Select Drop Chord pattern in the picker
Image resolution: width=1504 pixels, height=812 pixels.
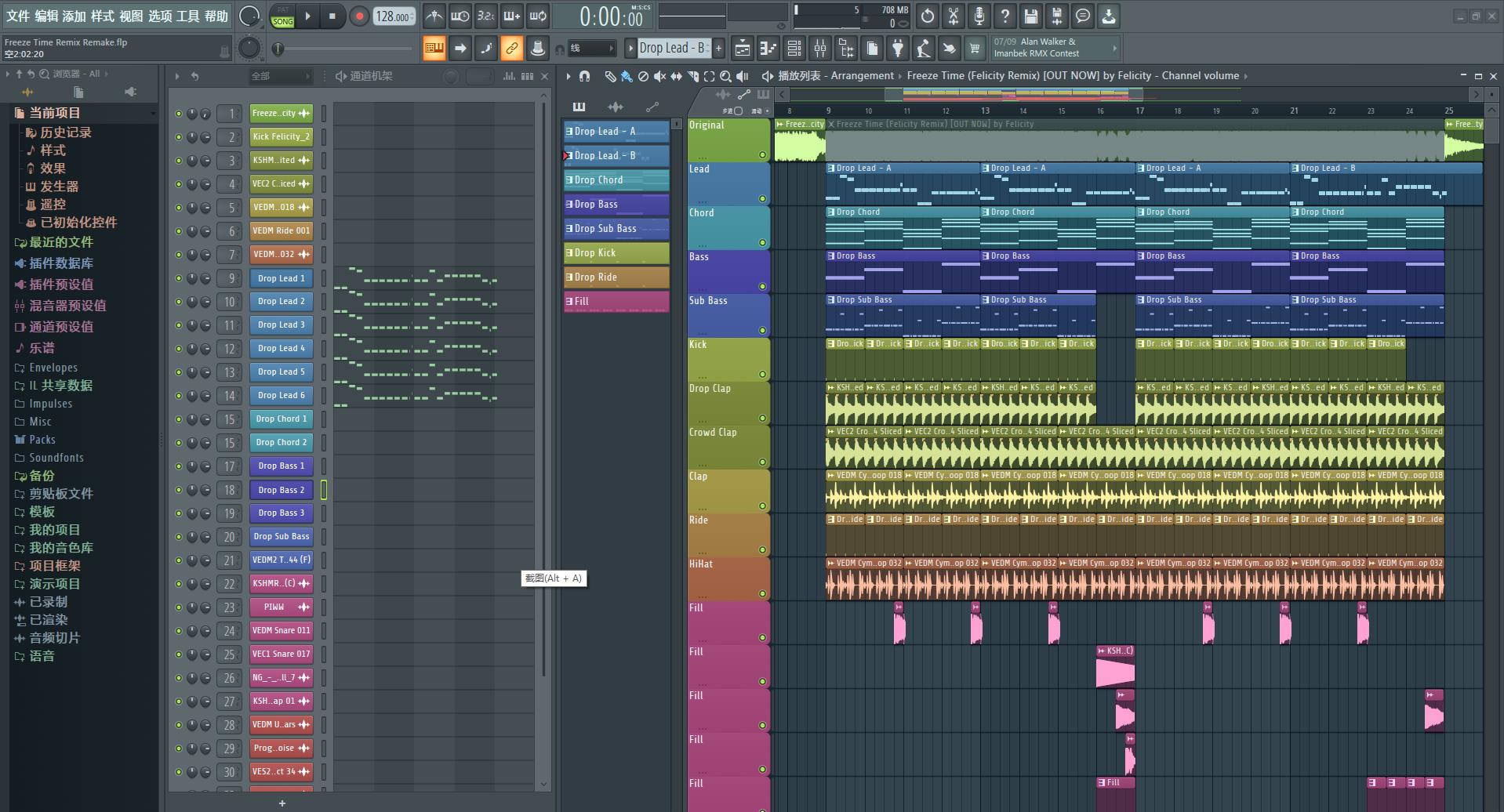(616, 179)
